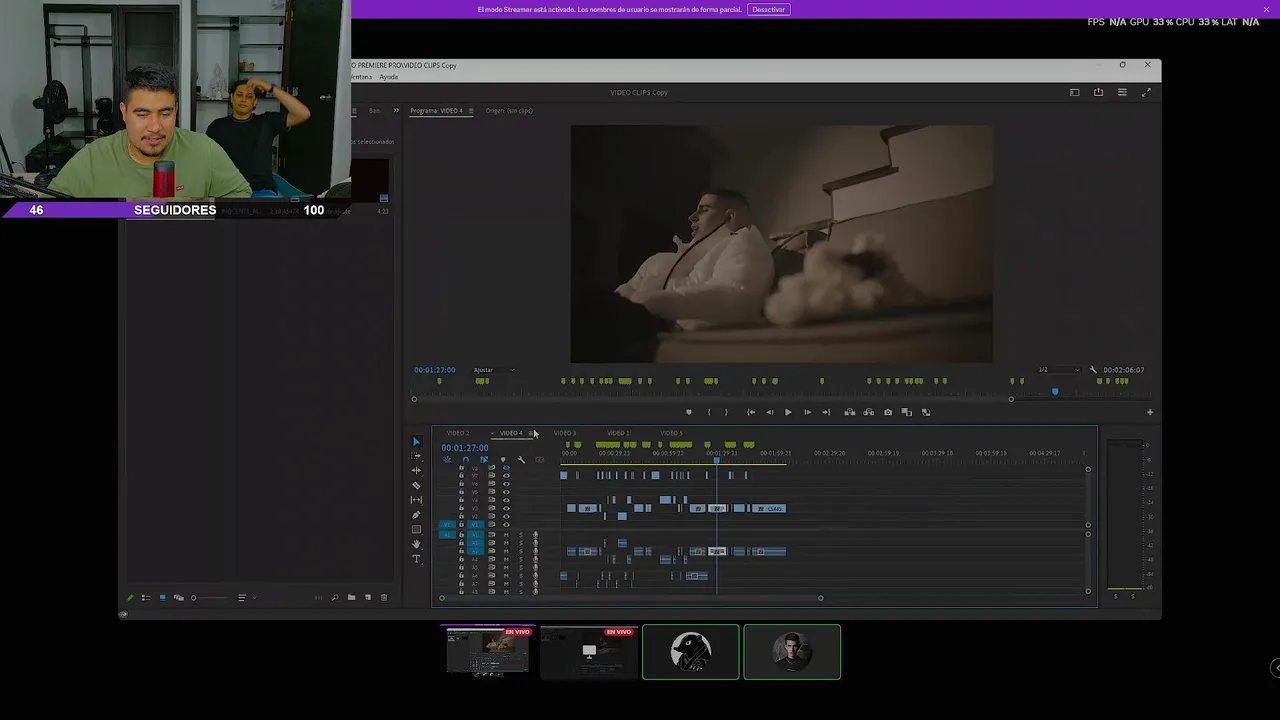Open second EN VIVO stream thumbnail
The image size is (1280, 720).
coord(589,652)
